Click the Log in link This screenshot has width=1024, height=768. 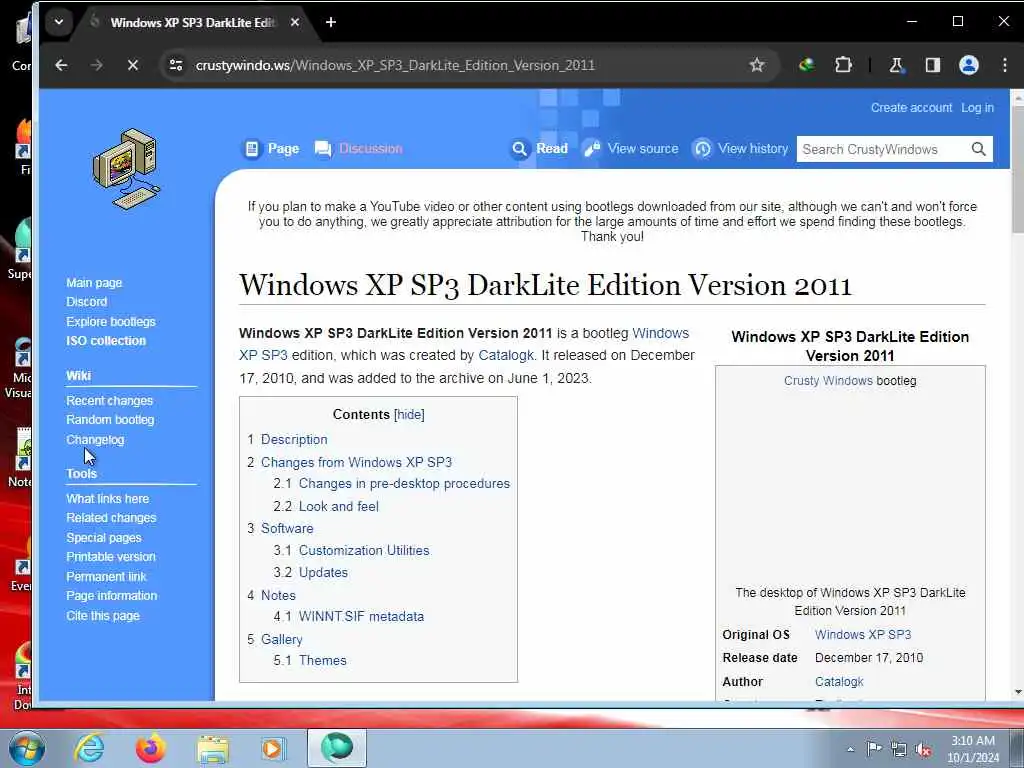[977, 108]
